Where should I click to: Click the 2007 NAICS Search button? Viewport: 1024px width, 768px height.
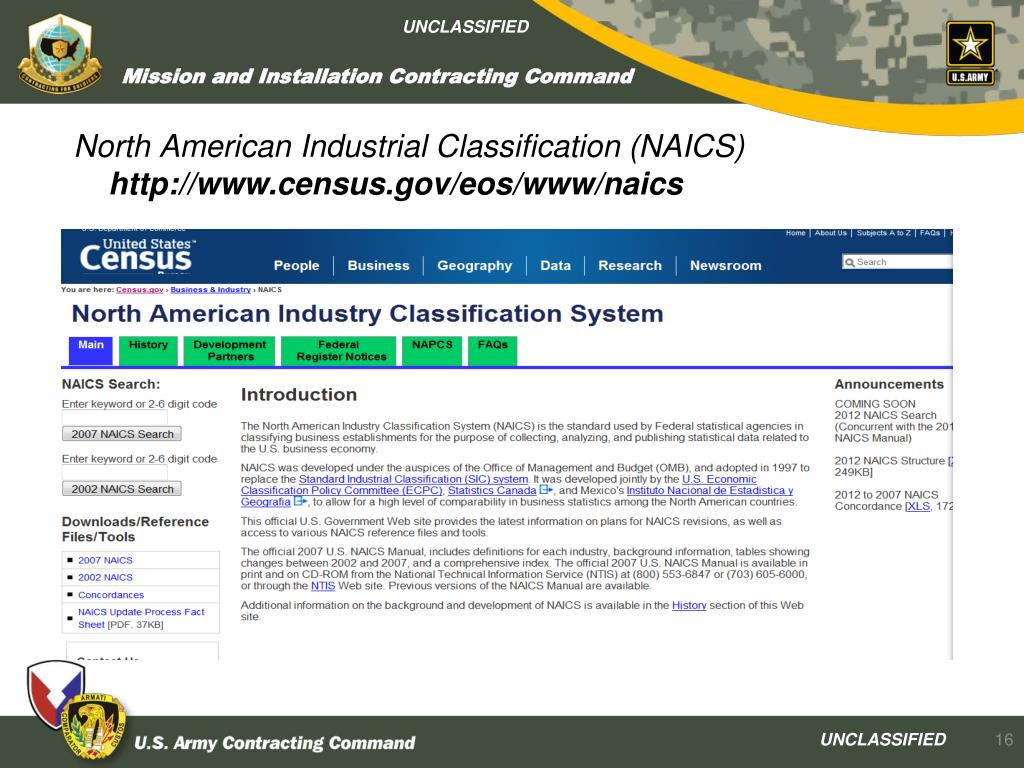[x=122, y=434]
